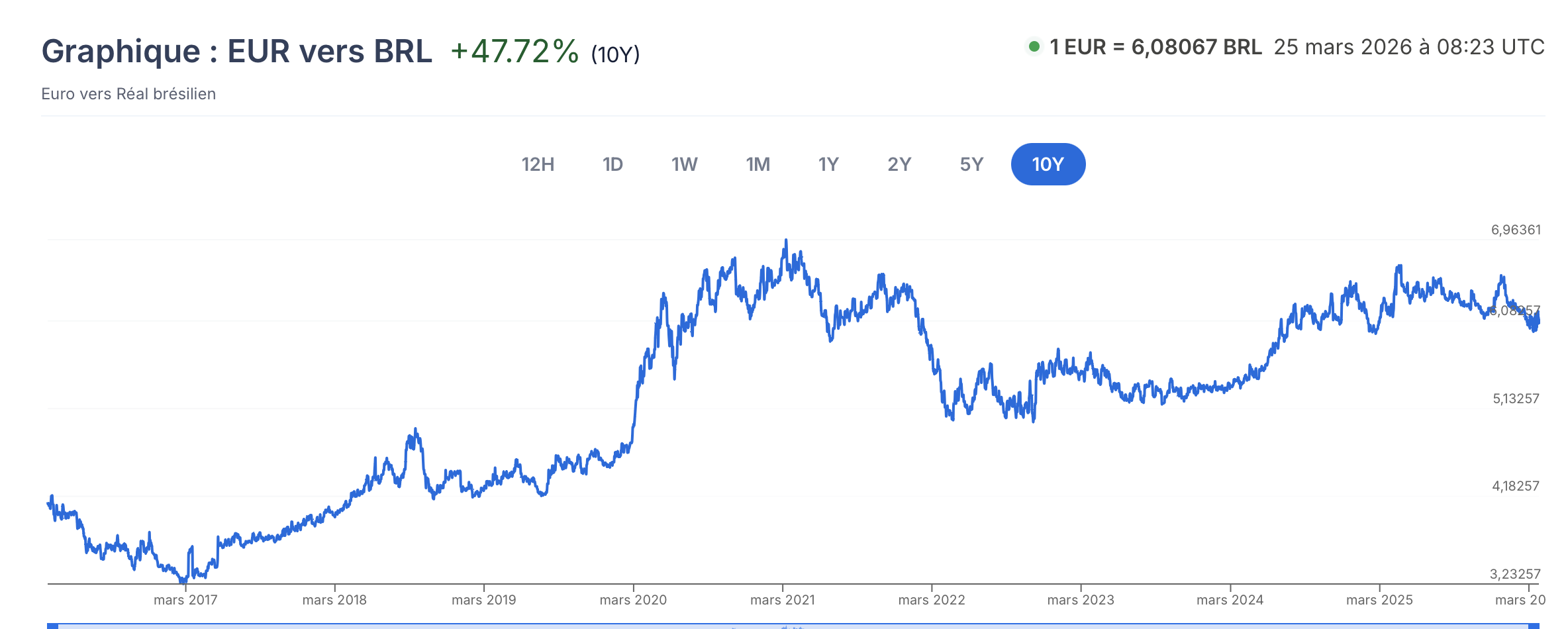Switch chart to the 2Y range
The height and width of the screenshot is (629, 1568).
click(x=899, y=164)
